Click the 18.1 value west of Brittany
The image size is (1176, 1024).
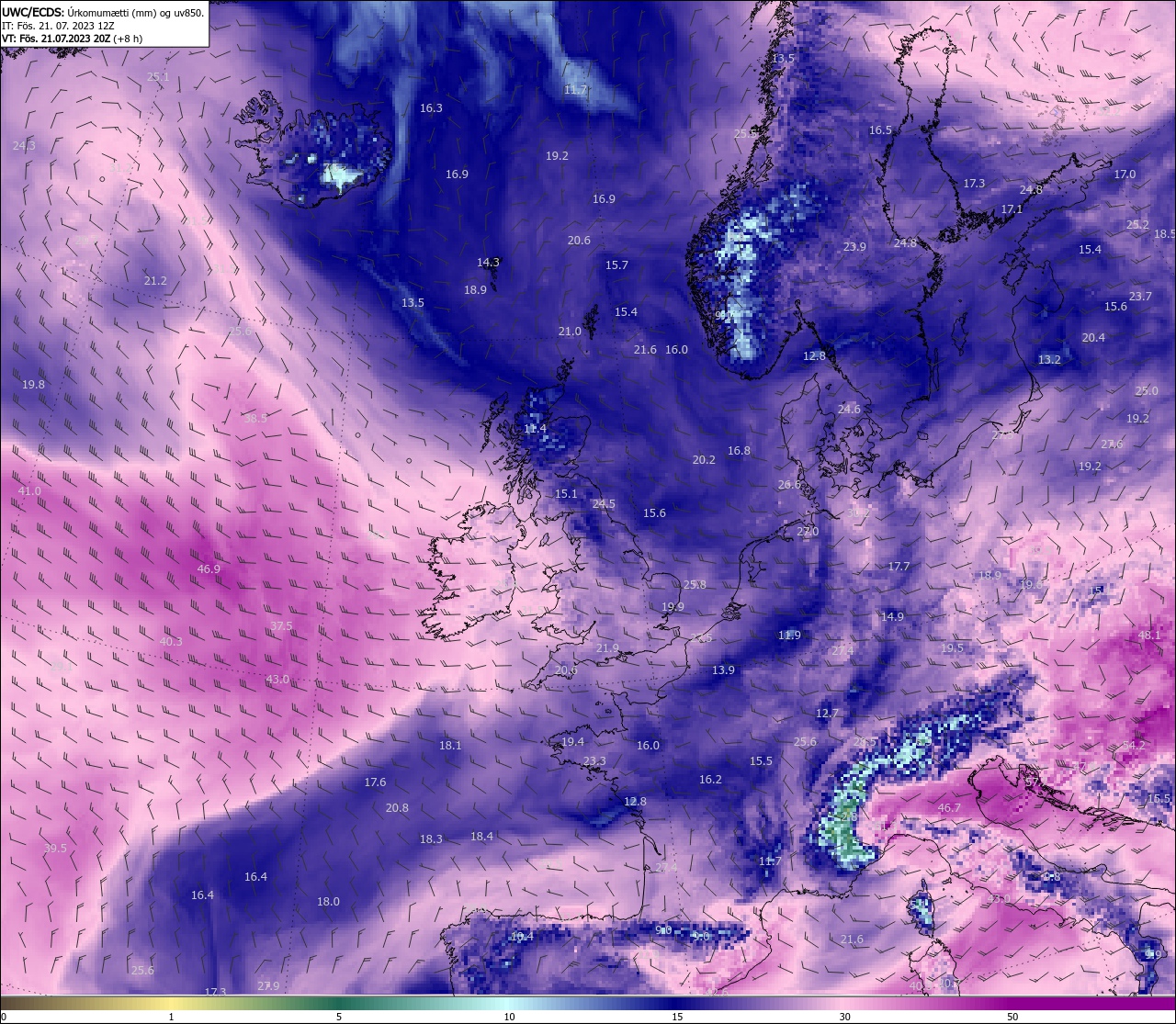pyautogui.click(x=450, y=746)
